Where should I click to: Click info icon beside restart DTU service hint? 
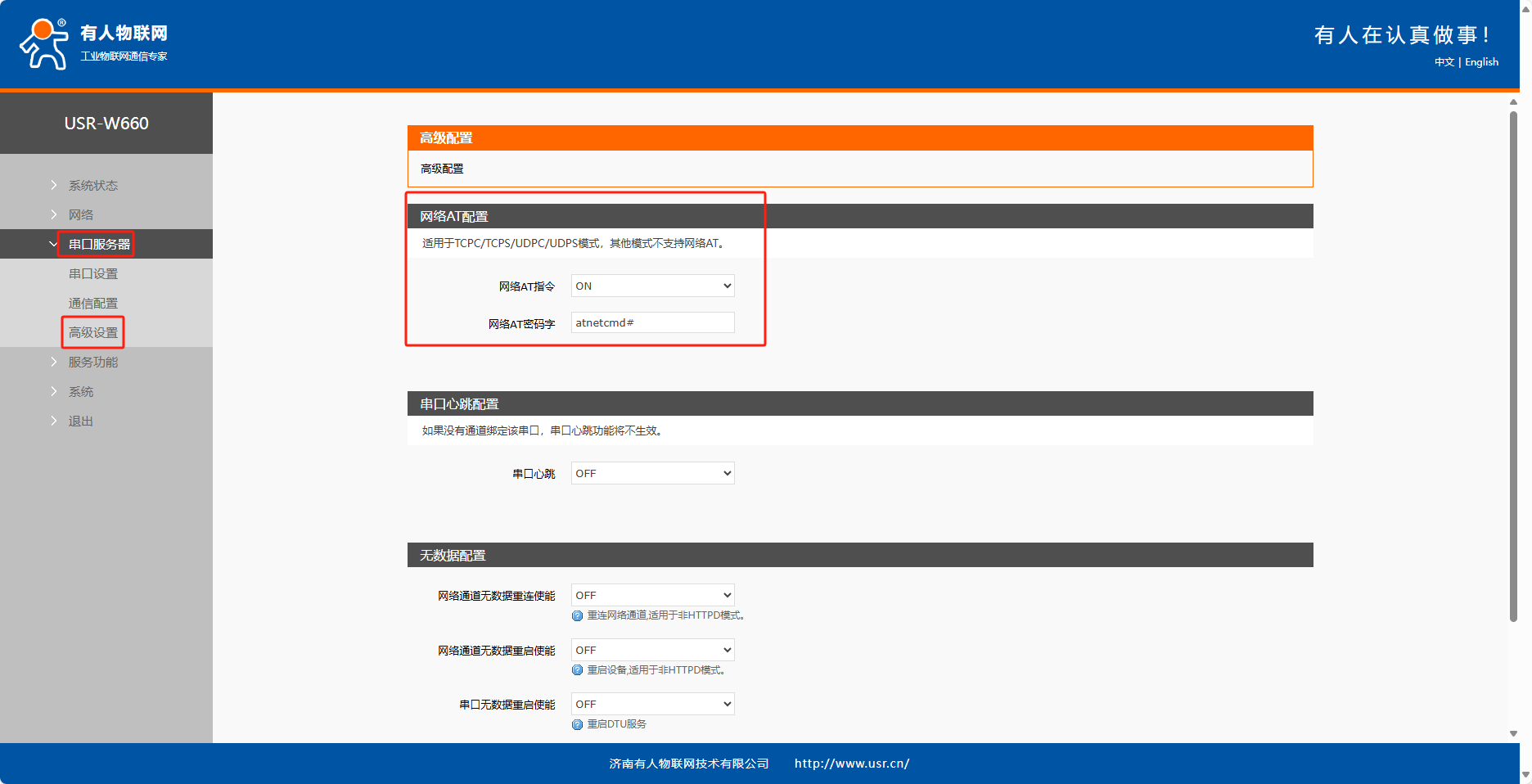[577, 724]
